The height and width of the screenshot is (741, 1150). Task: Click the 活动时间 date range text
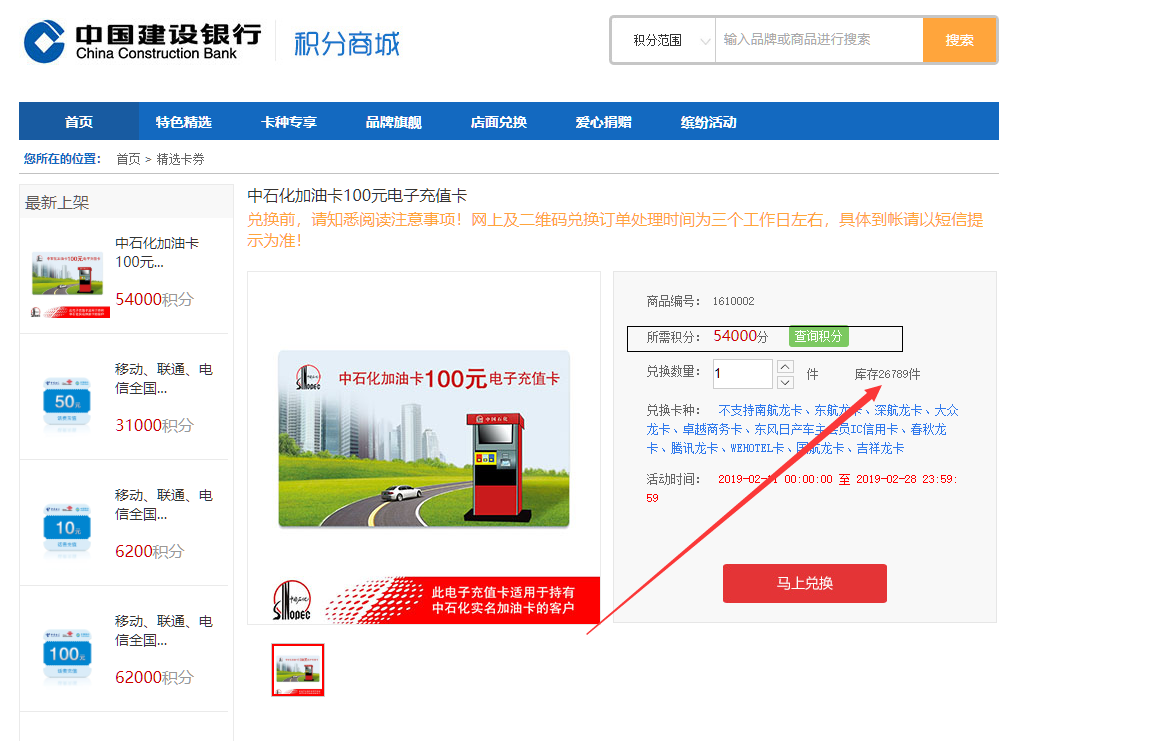pos(802,488)
